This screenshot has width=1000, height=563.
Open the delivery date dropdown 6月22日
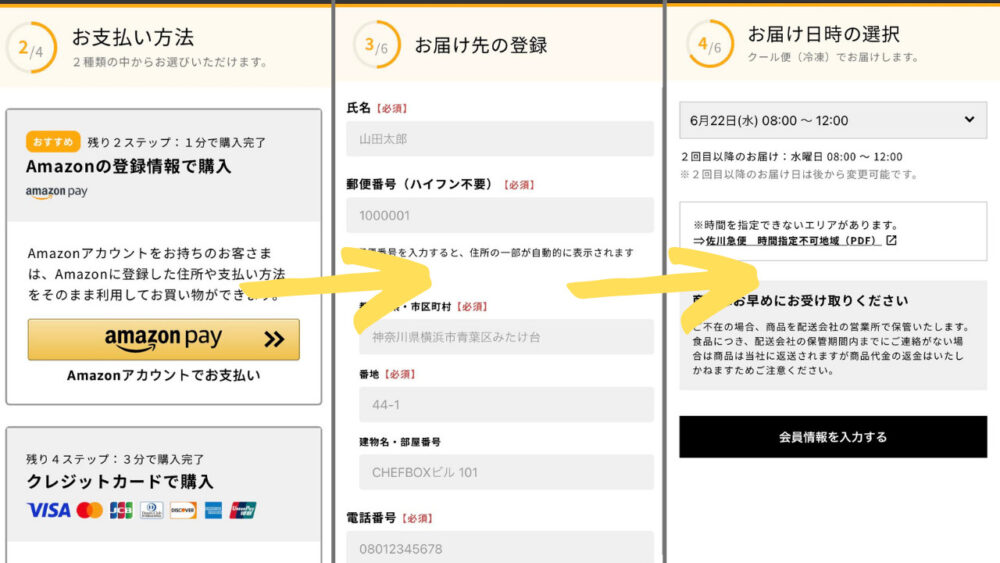[833, 120]
